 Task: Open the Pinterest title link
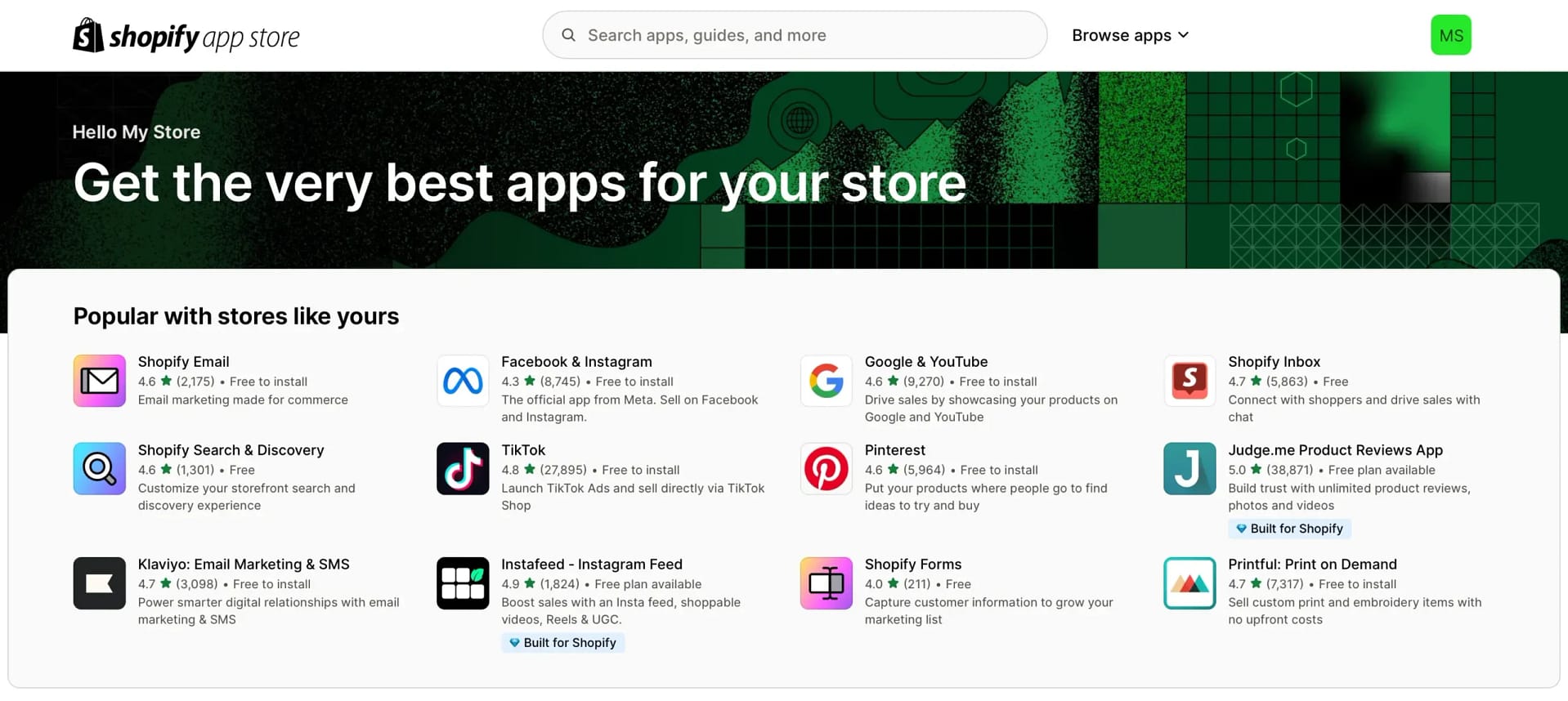[x=895, y=450]
